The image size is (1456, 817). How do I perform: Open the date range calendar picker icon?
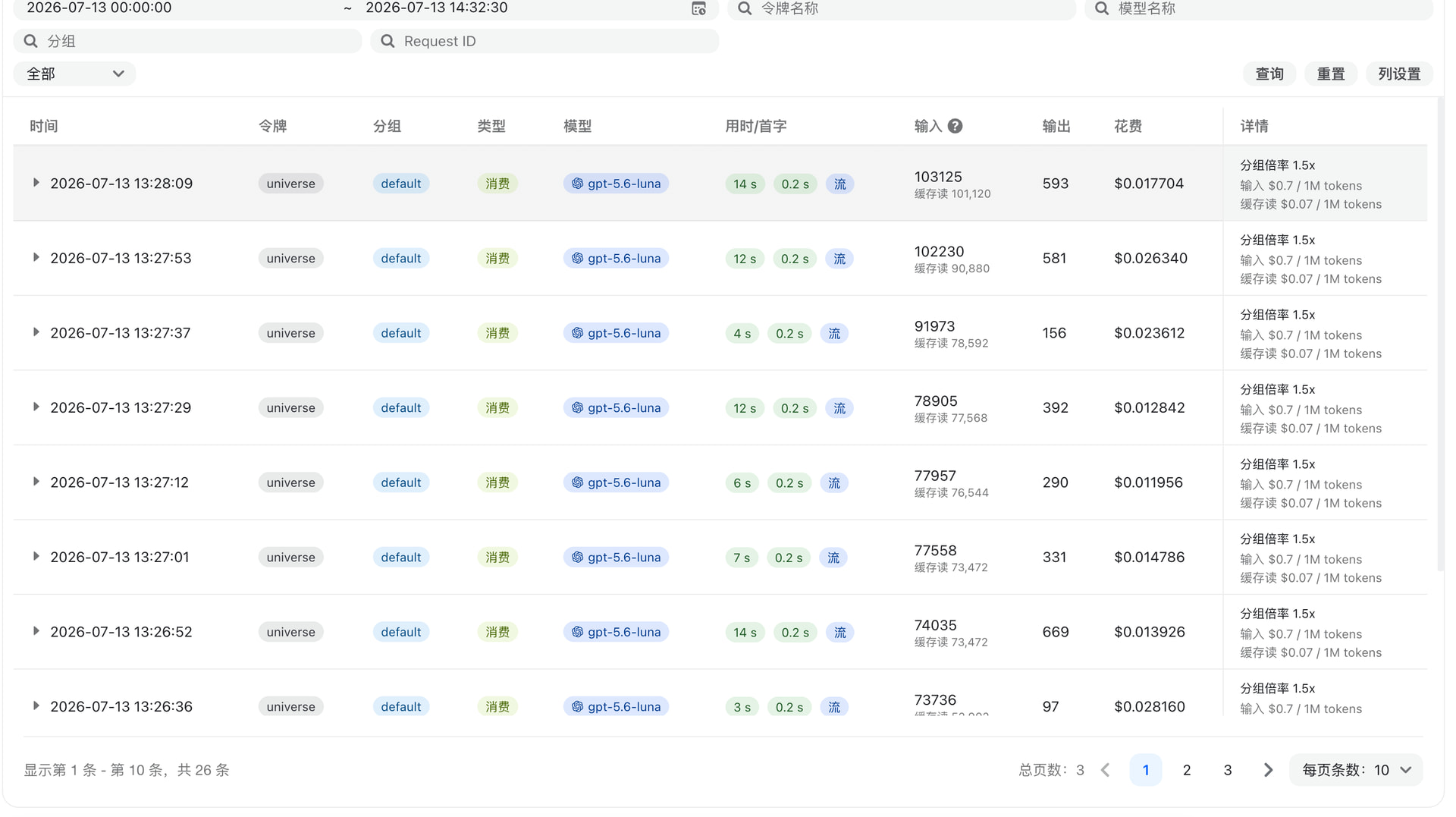698,8
